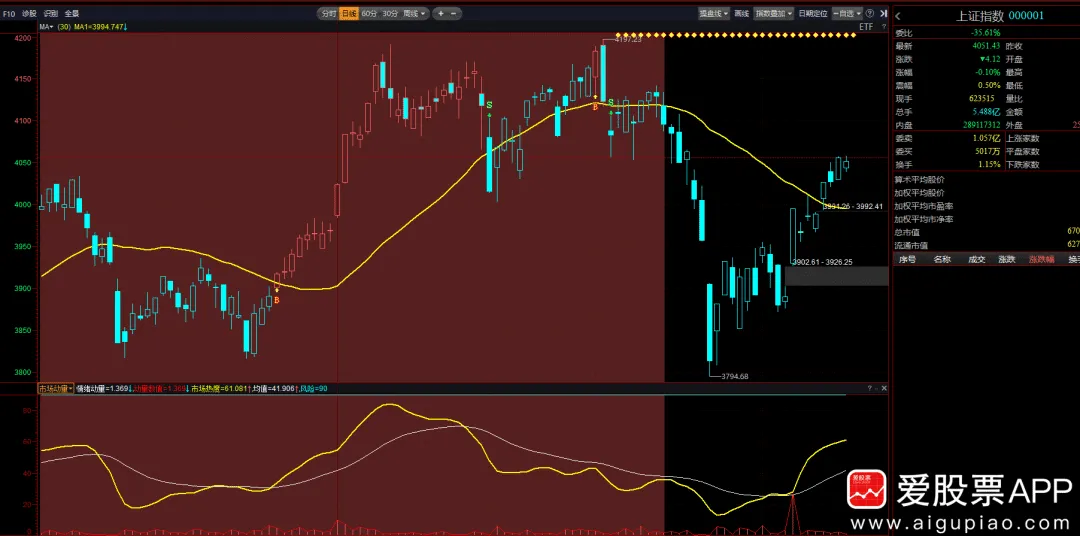Open sub-chart help question mark icon
This screenshot has width=1080, height=536.
869,389
